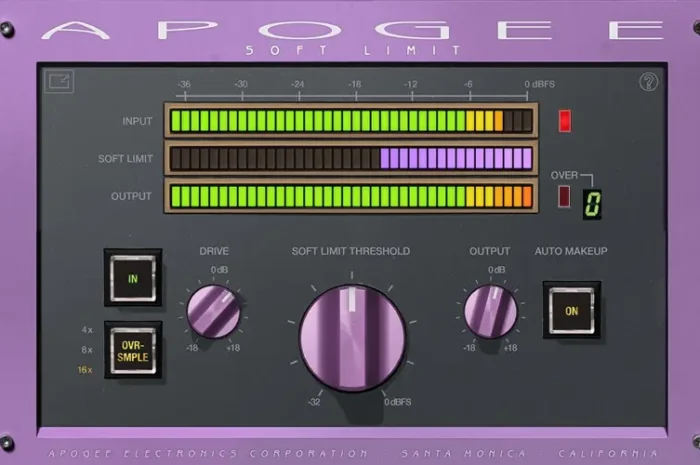Toggle the IN bypass button
The image size is (700, 465).
(x=133, y=278)
